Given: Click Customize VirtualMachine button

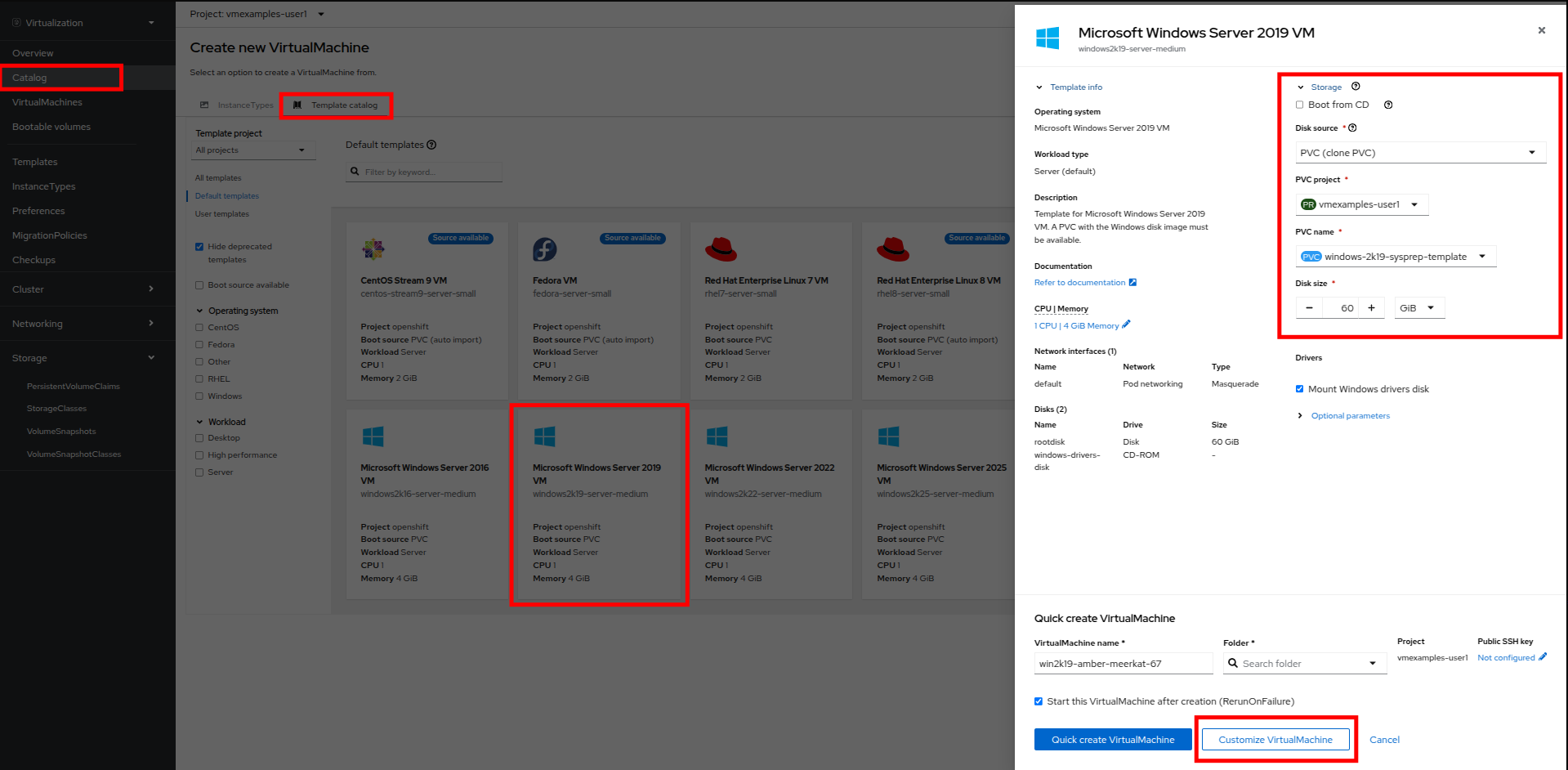Looking at the screenshot, I should [1275, 740].
